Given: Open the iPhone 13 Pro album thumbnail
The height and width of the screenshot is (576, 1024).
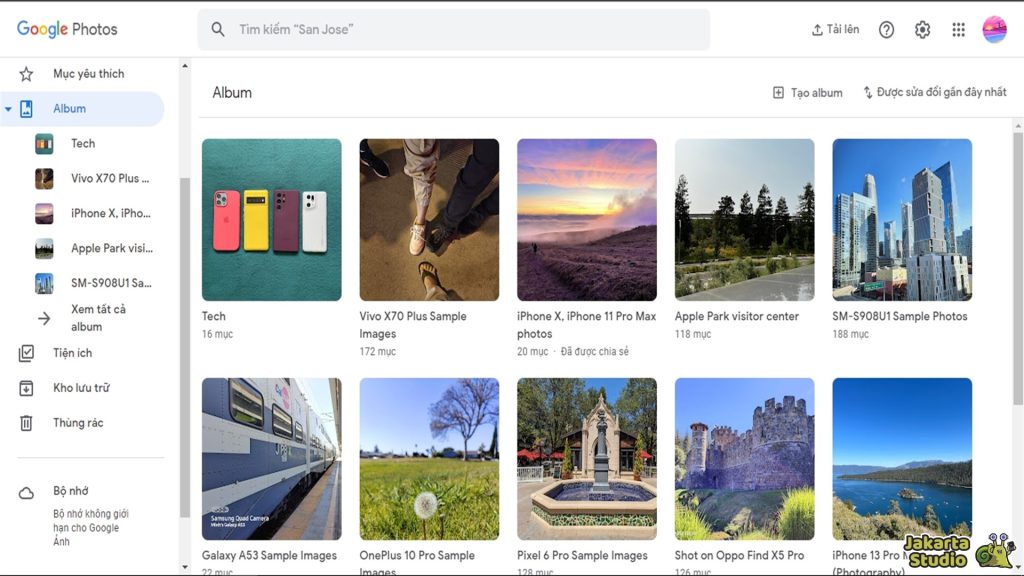Looking at the screenshot, I should click(x=902, y=459).
